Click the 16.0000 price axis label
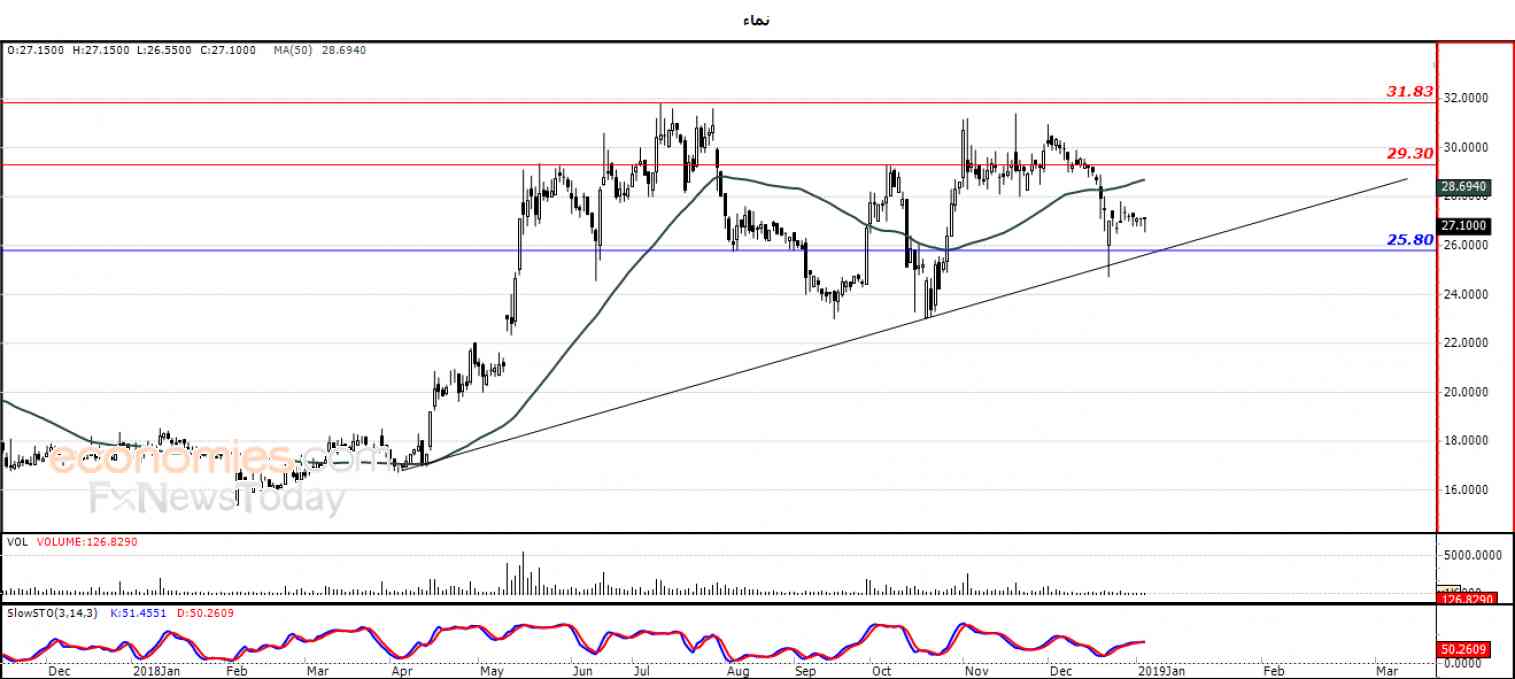This screenshot has width=1515, height=679. [x=1466, y=490]
